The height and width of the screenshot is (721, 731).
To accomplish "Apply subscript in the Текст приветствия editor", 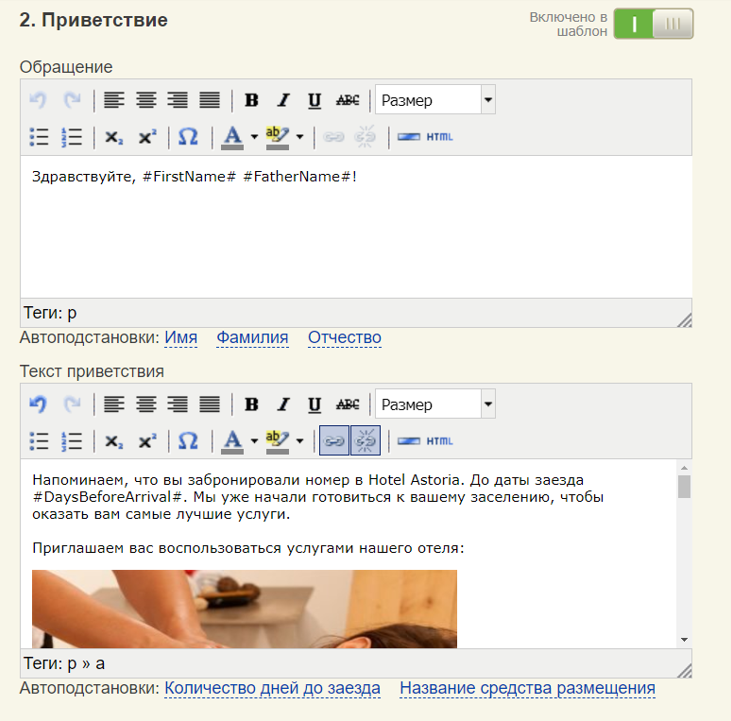I will (x=114, y=441).
